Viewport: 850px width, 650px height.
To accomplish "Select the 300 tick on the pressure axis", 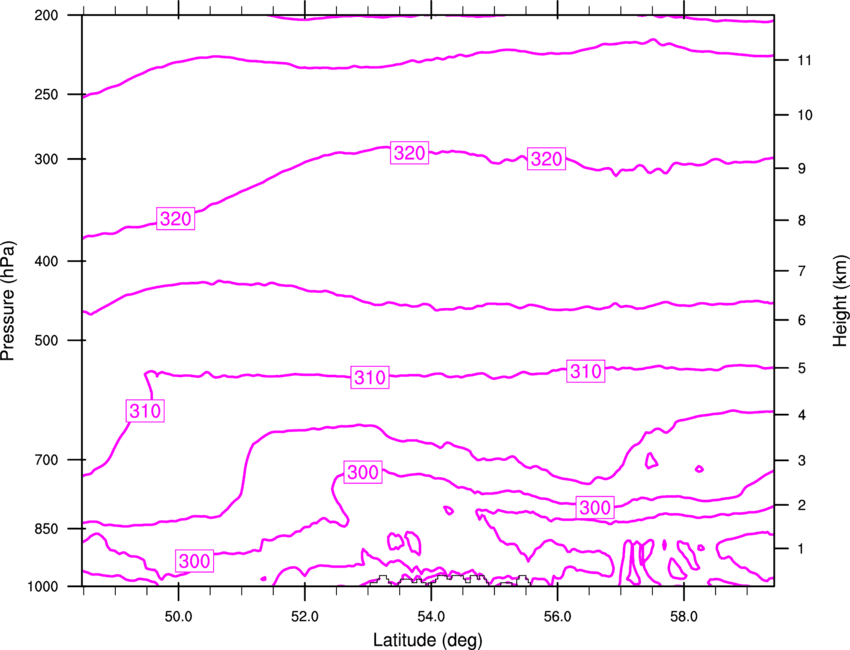I will point(46,159).
